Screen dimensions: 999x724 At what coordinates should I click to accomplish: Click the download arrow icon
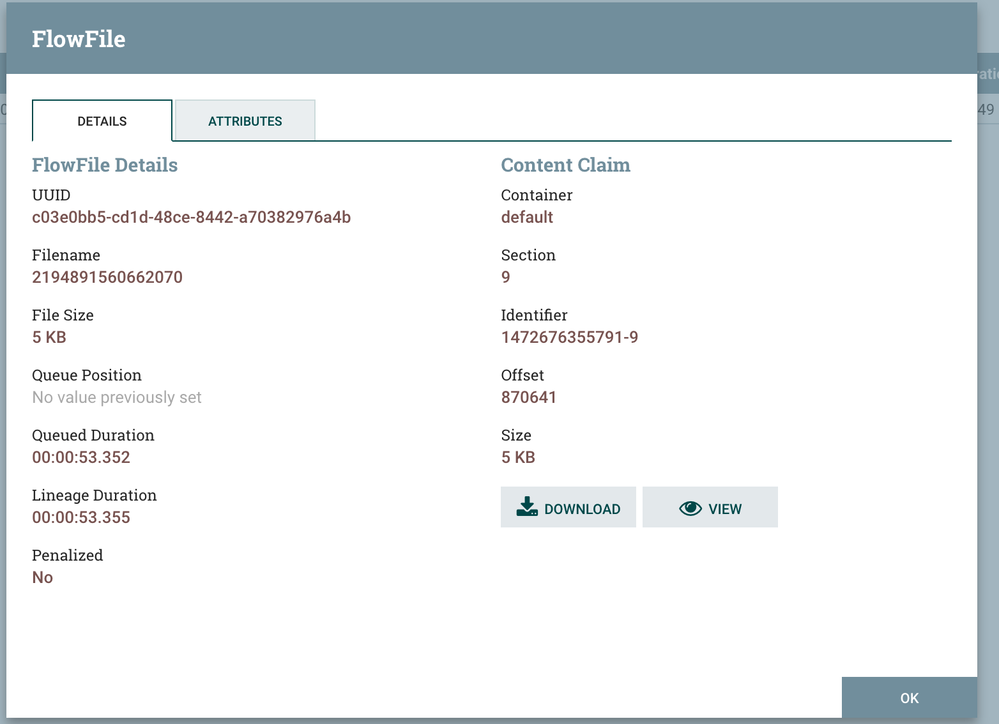527,507
